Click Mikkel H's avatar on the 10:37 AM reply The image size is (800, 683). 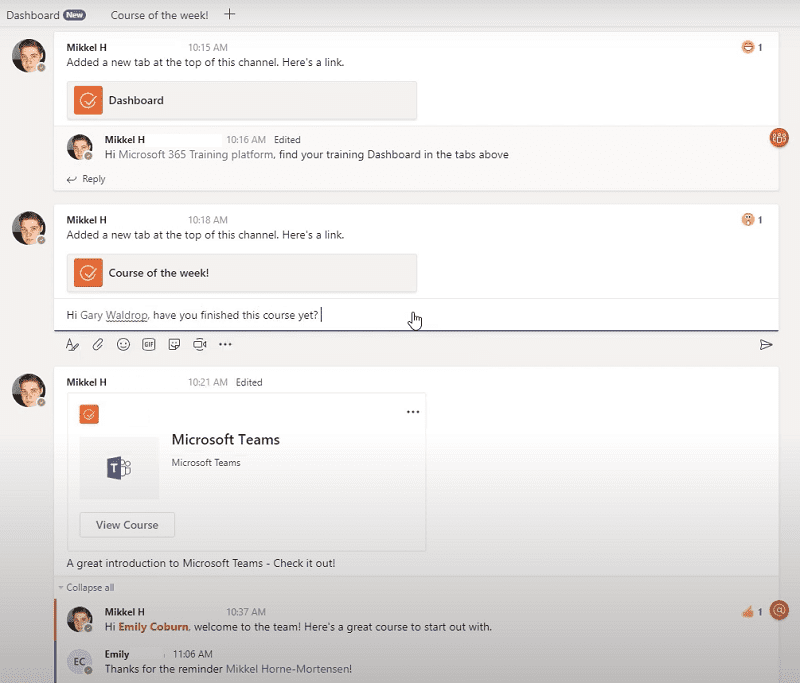80,619
